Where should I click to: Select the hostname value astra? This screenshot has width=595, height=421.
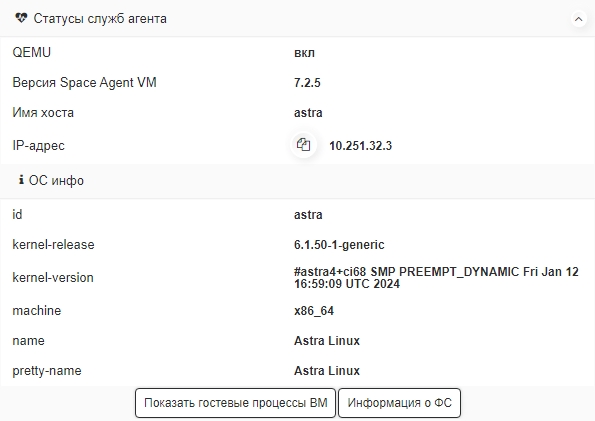(x=308, y=113)
